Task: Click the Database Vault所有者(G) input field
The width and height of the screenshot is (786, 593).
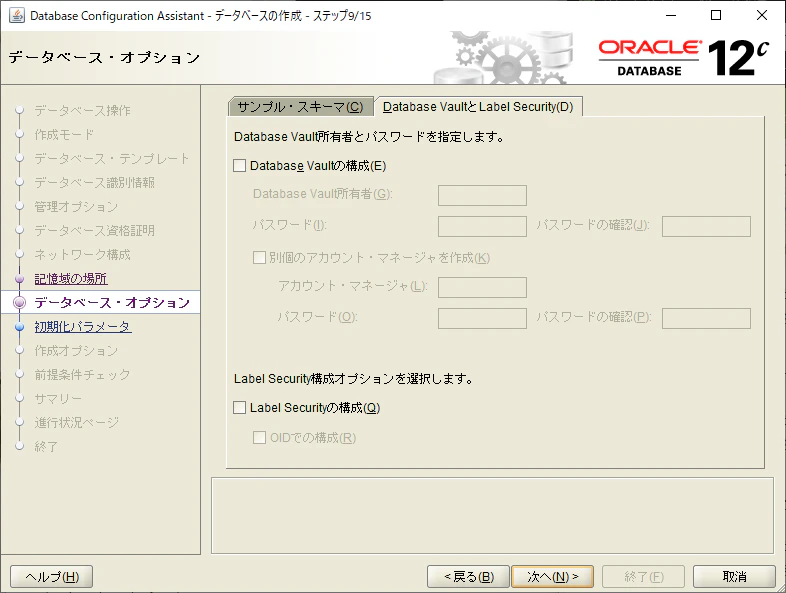Action: tap(482, 195)
